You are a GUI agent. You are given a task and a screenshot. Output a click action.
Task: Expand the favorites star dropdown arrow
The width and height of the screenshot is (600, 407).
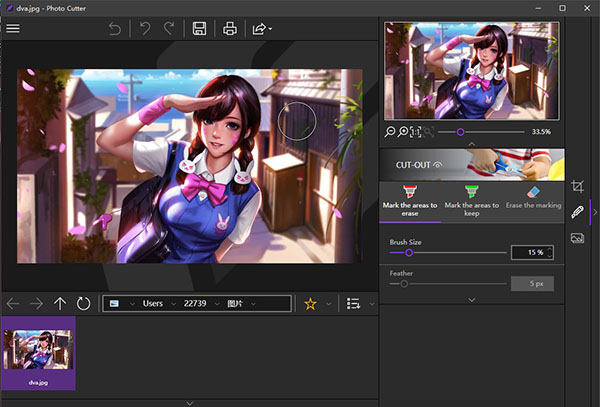click(328, 304)
